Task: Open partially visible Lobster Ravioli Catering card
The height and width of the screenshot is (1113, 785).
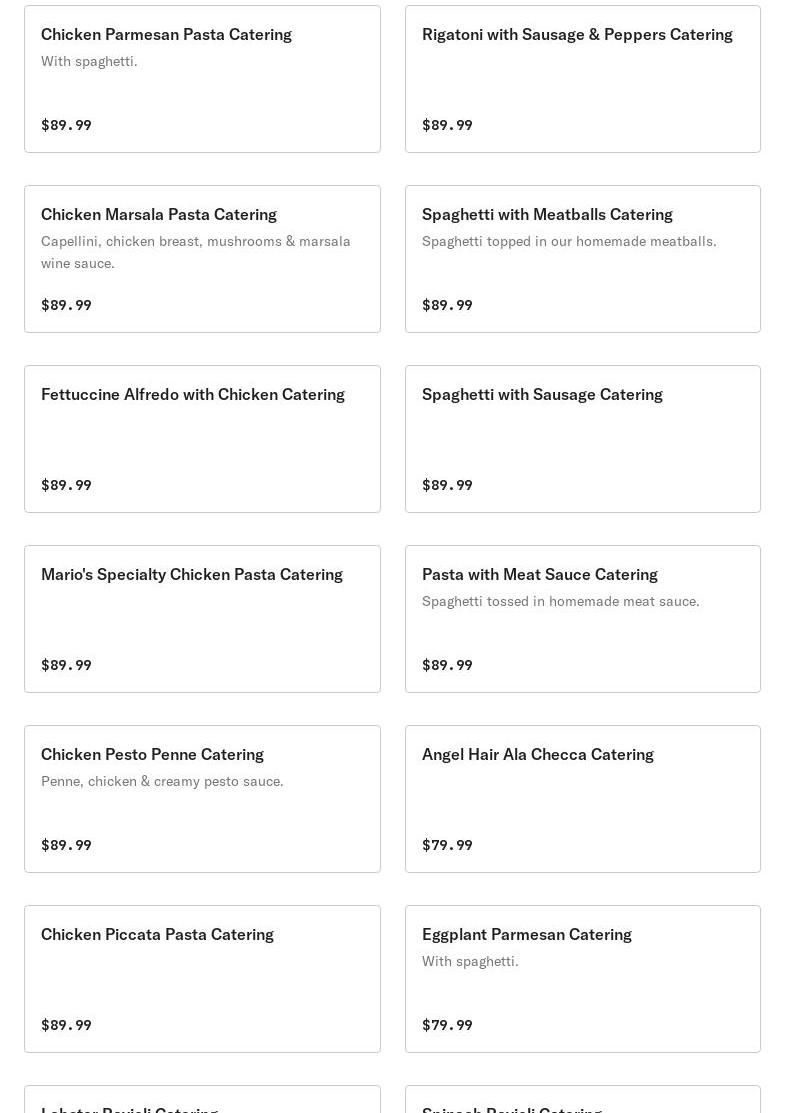Action: (202, 1100)
